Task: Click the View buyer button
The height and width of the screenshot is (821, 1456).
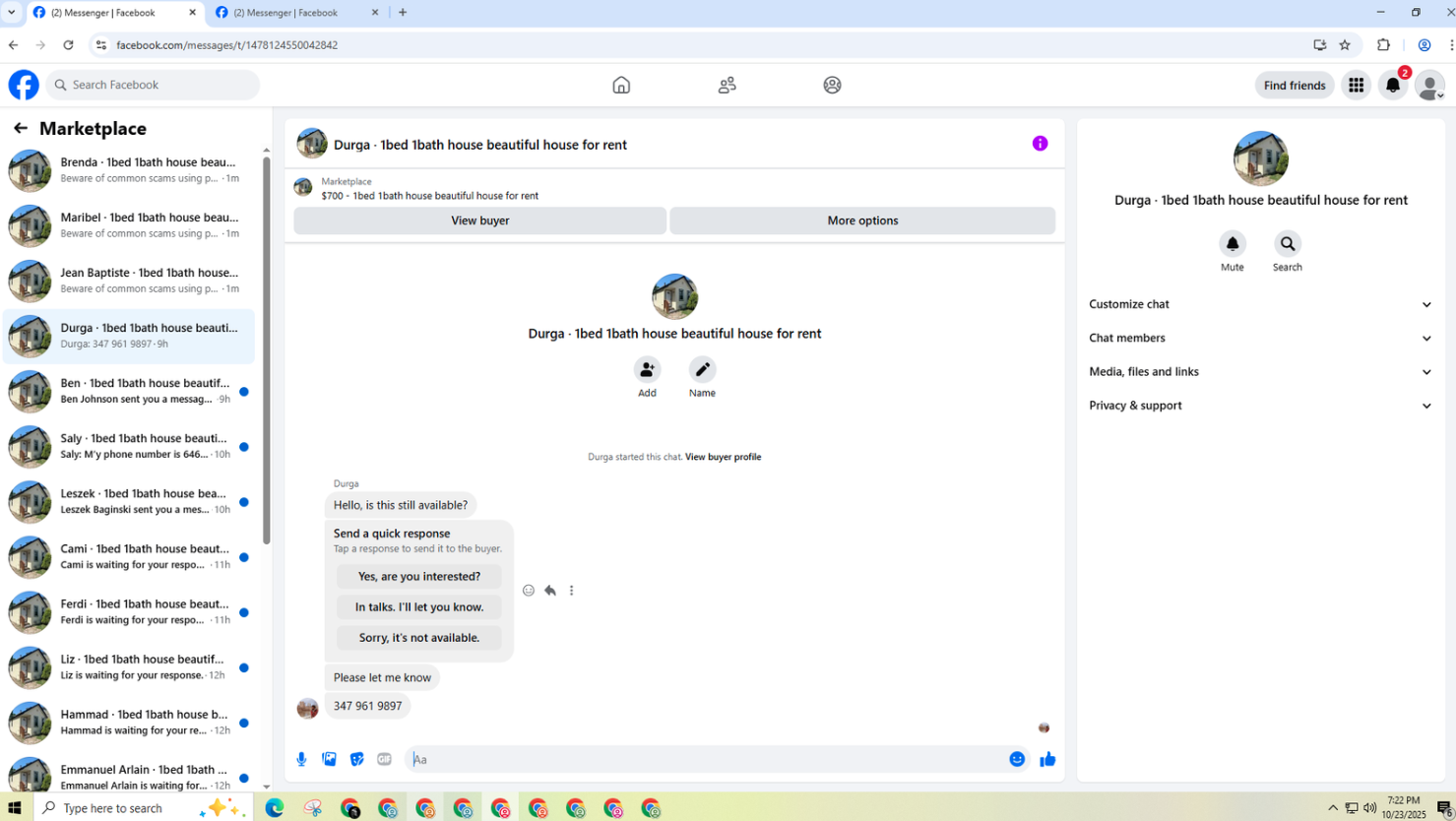Action: (480, 221)
